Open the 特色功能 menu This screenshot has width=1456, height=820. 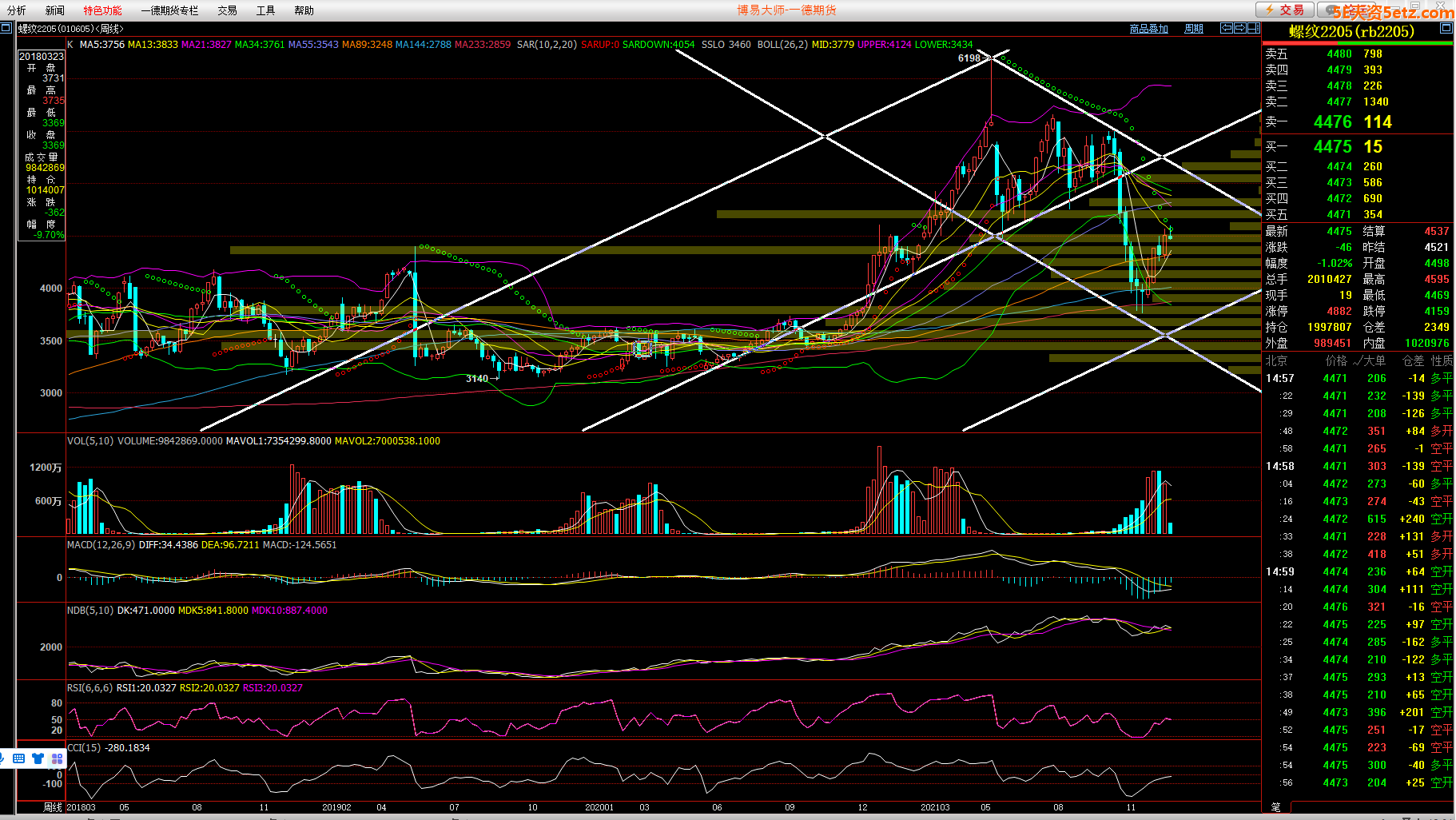coord(103,10)
